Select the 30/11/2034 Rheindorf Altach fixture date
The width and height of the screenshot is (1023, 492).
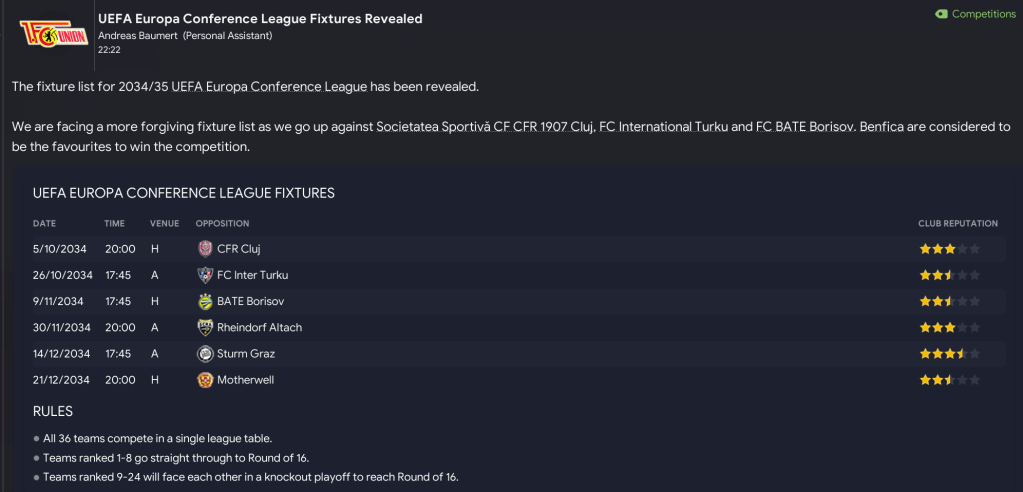tap(62, 327)
